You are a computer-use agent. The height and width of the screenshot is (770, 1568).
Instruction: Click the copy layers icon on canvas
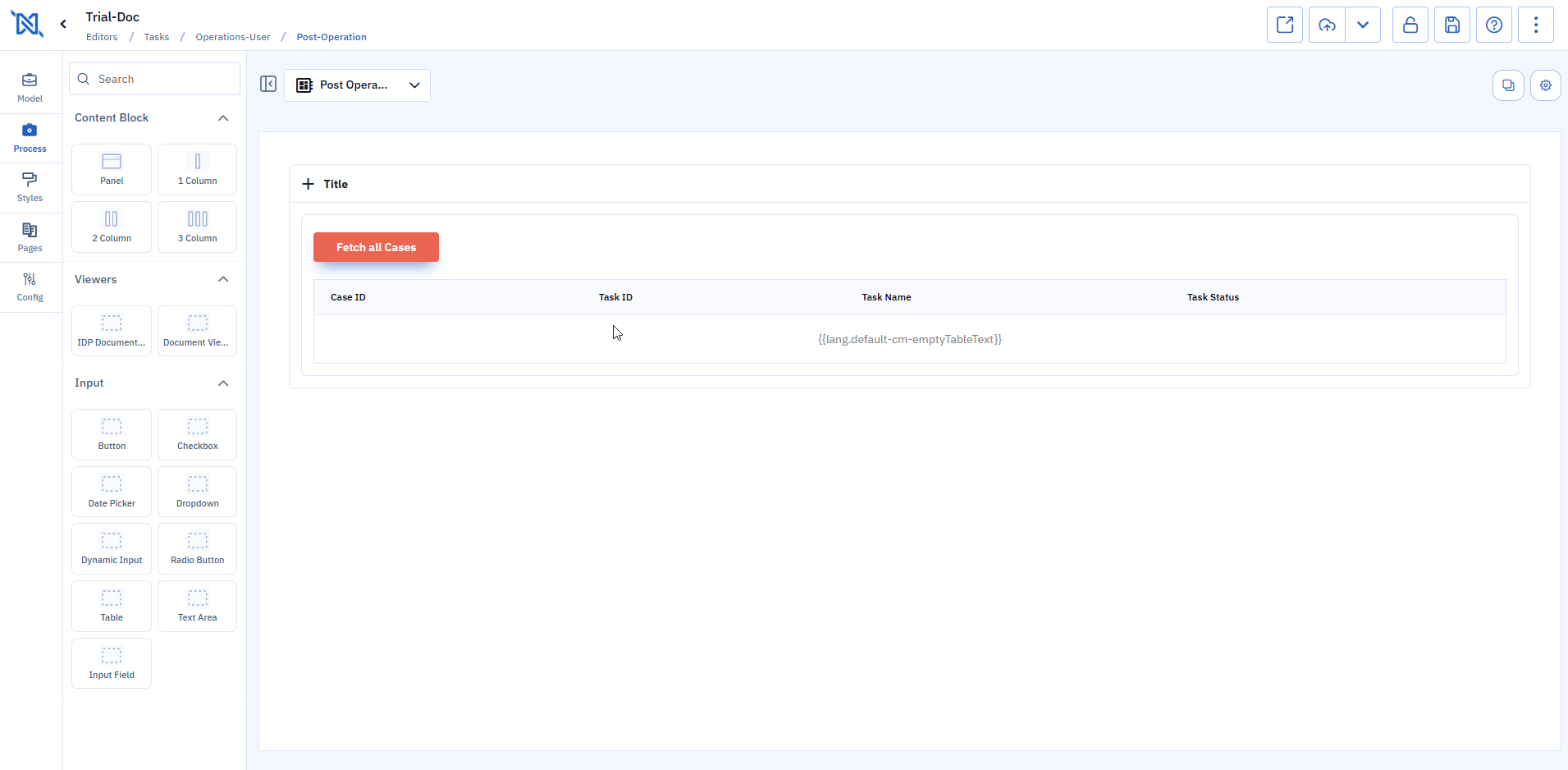click(x=1507, y=85)
